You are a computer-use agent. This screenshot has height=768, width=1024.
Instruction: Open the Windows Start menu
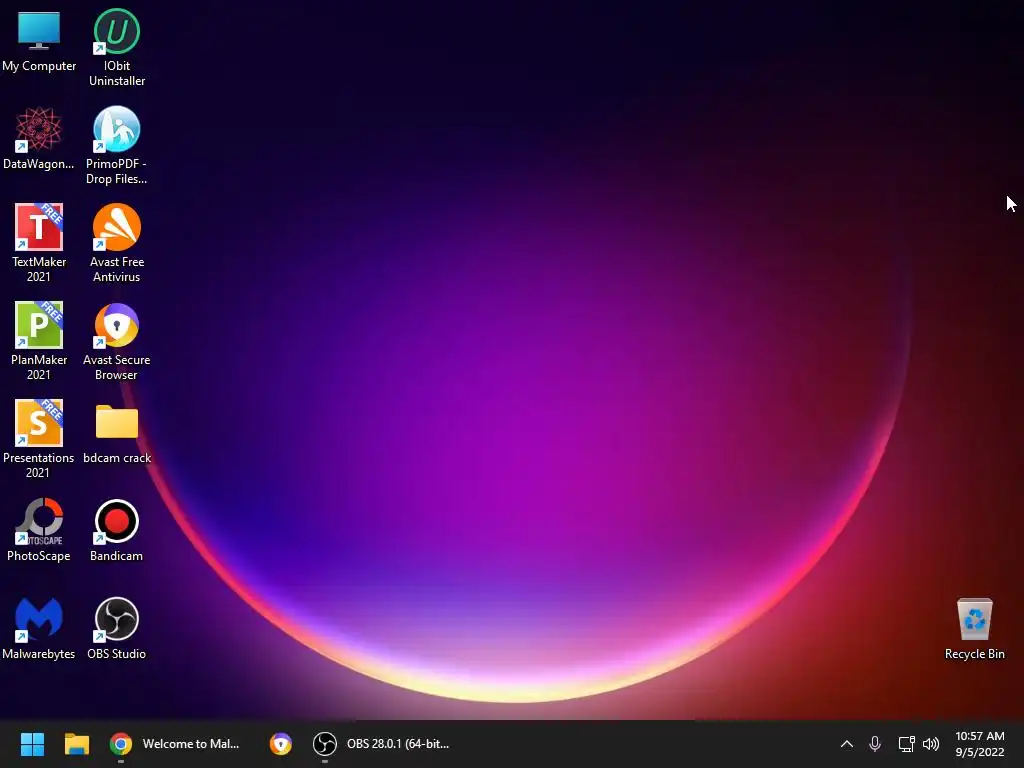pyautogui.click(x=32, y=744)
